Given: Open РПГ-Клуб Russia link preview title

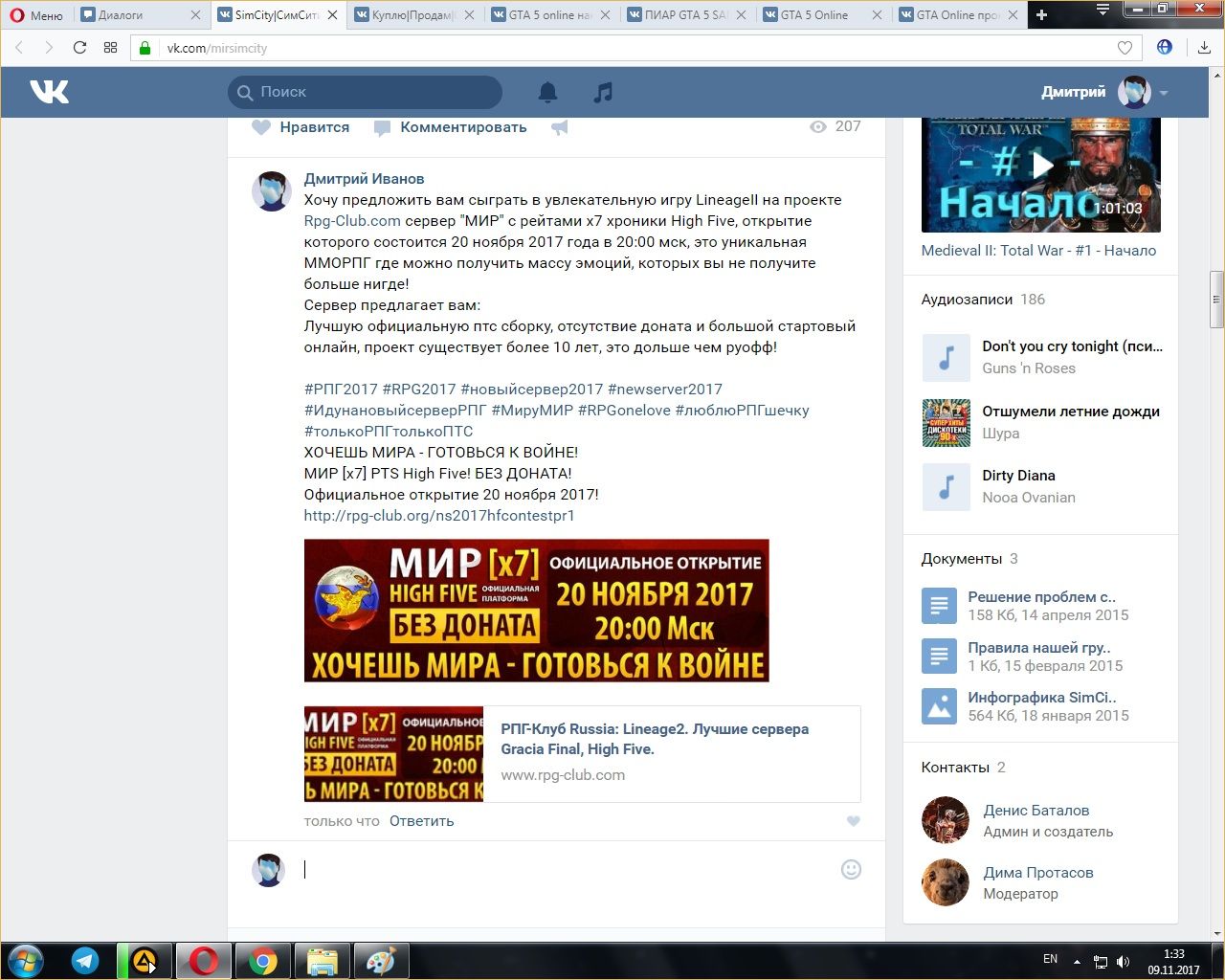Looking at the screenshot, I should click(x=655, y=739).
